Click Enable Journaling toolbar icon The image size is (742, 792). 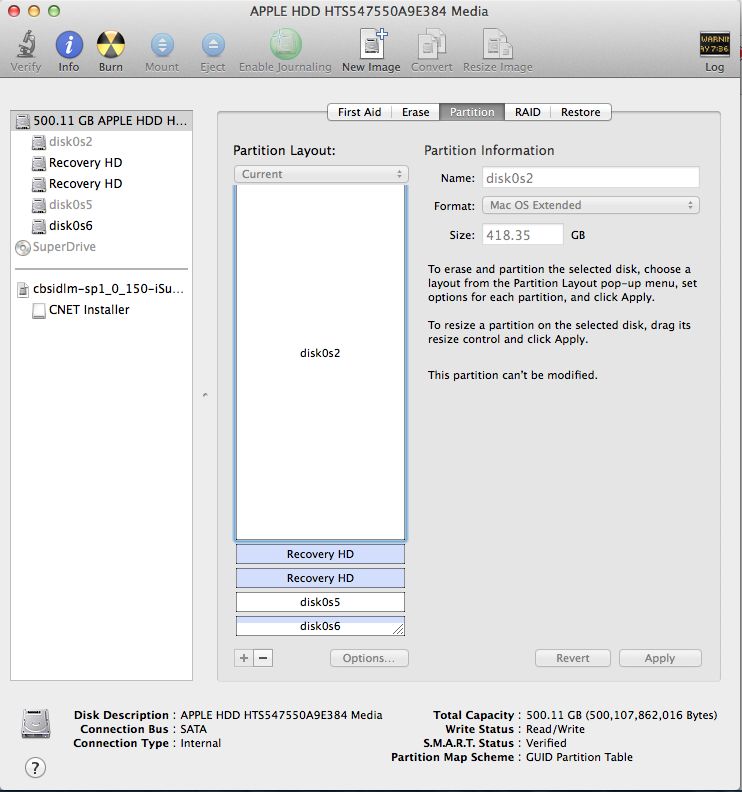point(285,44)
